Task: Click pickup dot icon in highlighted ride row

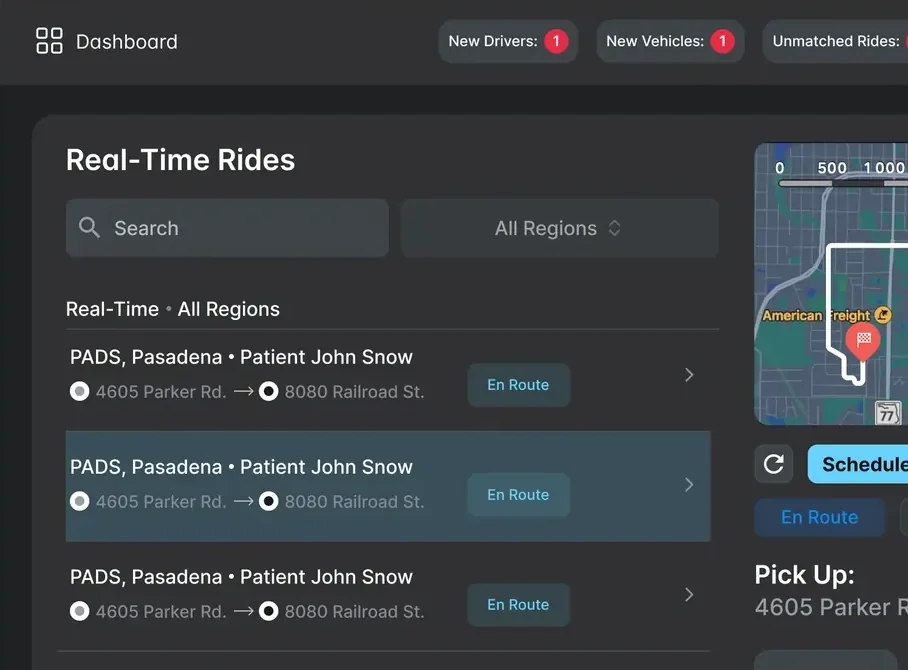Action: 79,501
